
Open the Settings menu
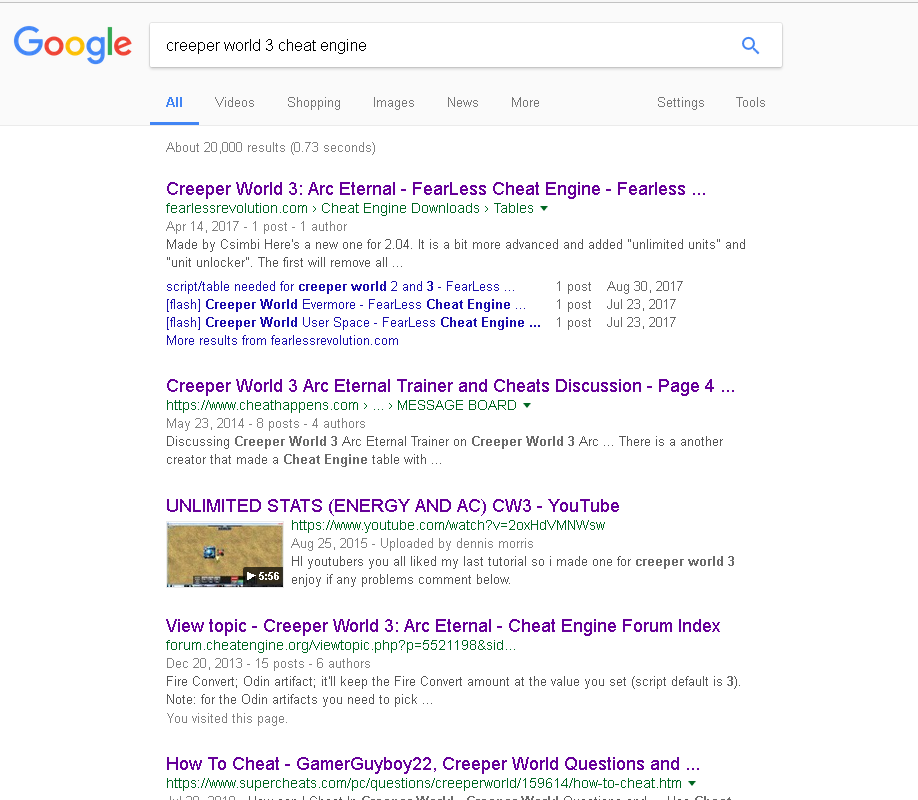681,102
